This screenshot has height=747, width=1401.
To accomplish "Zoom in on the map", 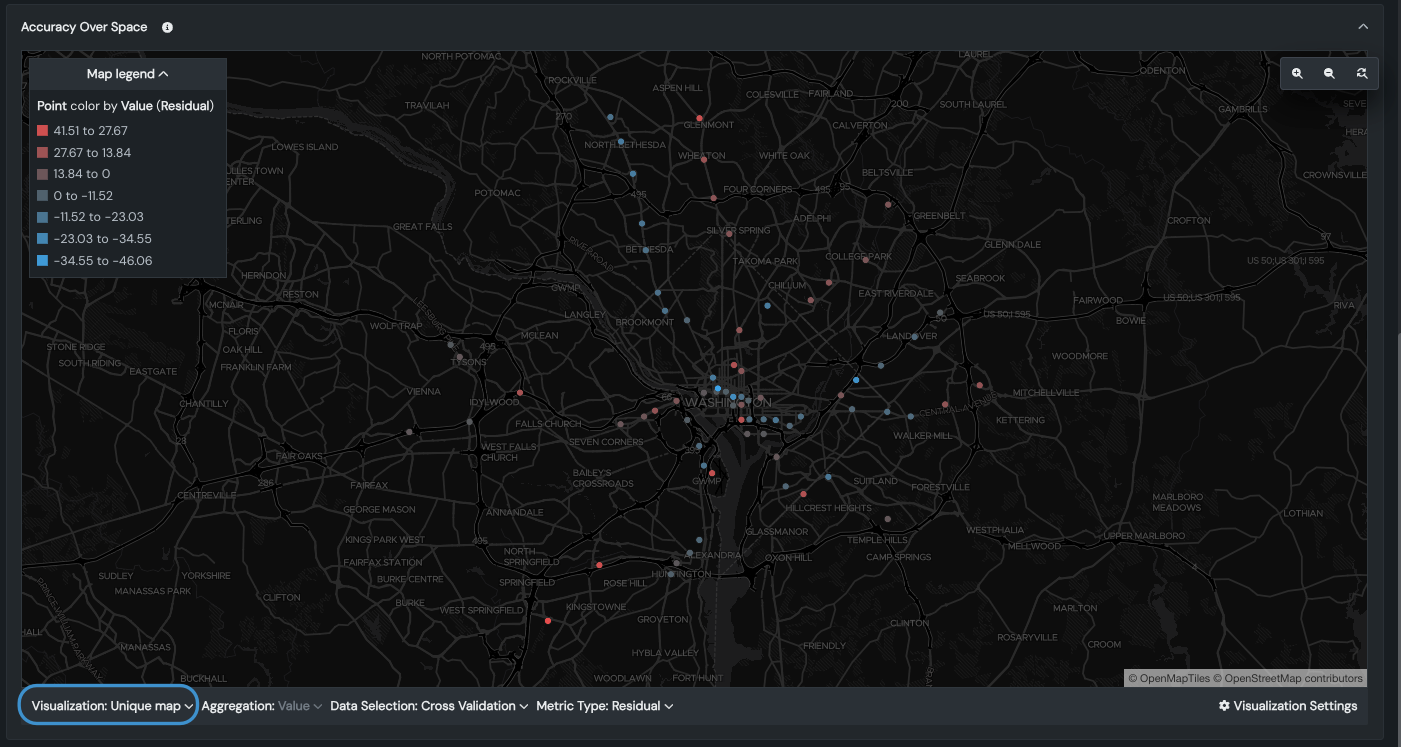I will tap(1297, 74).
